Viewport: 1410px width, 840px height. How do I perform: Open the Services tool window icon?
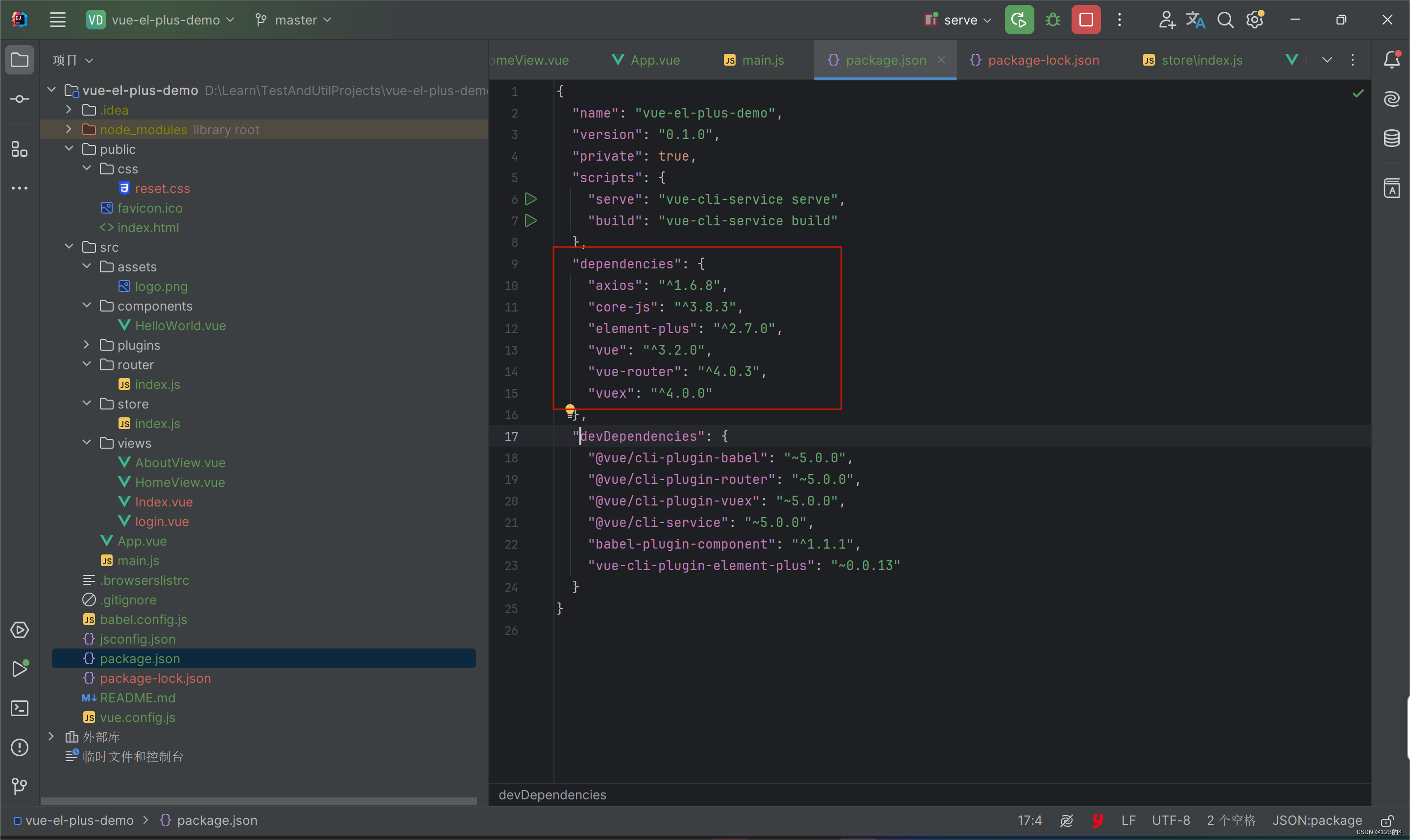click(x=19, y=629)
